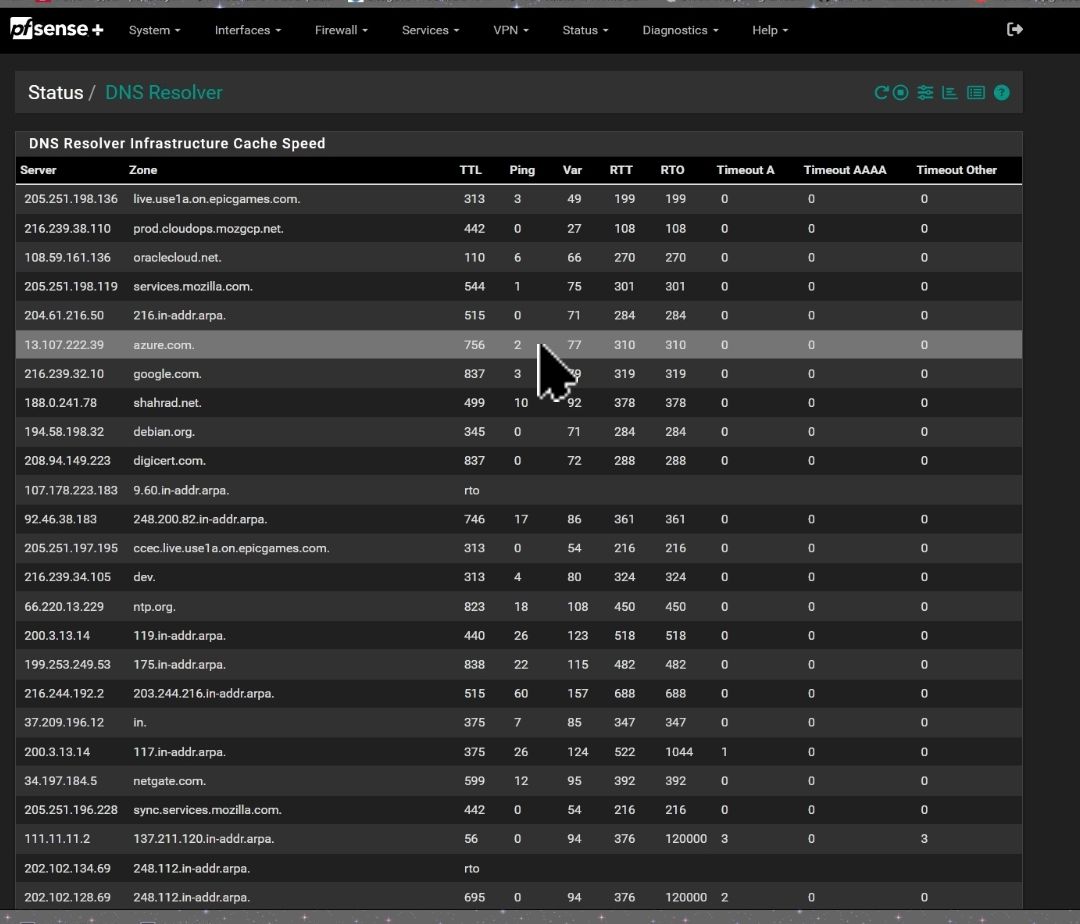The height and width of the screenshot is (924, 1080).
Task: Open the help question mark icon
Action: click(x=1001, y=93)
